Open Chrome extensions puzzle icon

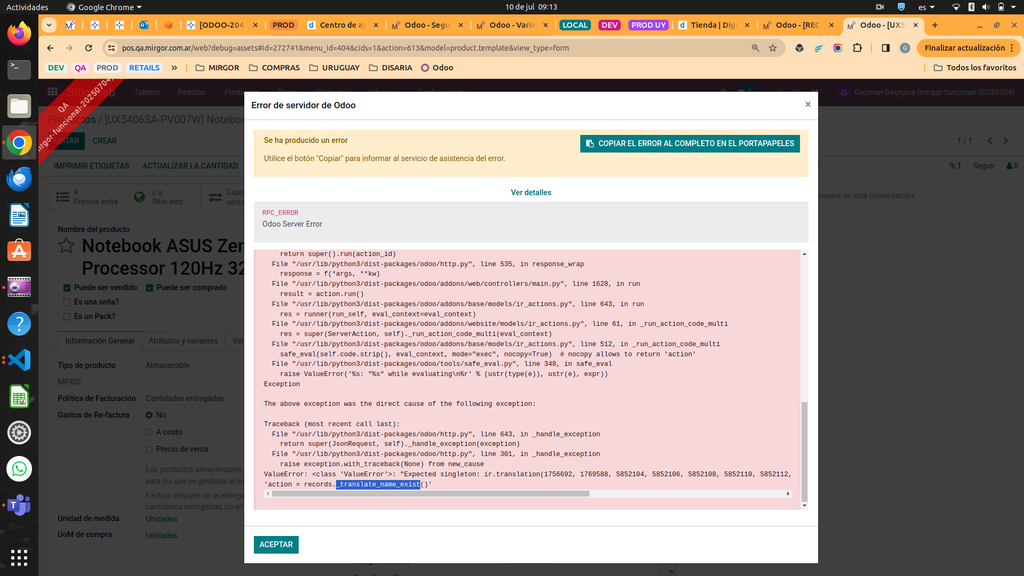click(857, 48)
